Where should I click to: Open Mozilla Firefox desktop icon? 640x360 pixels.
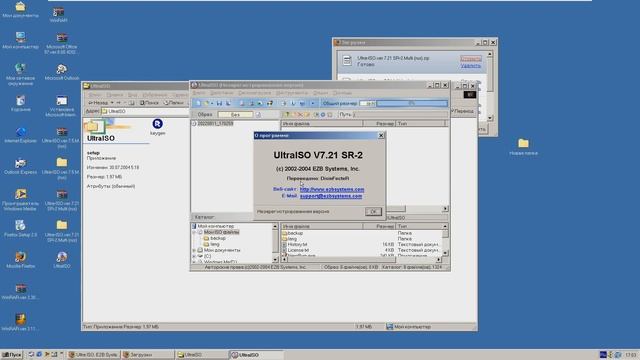click(20, 260)
